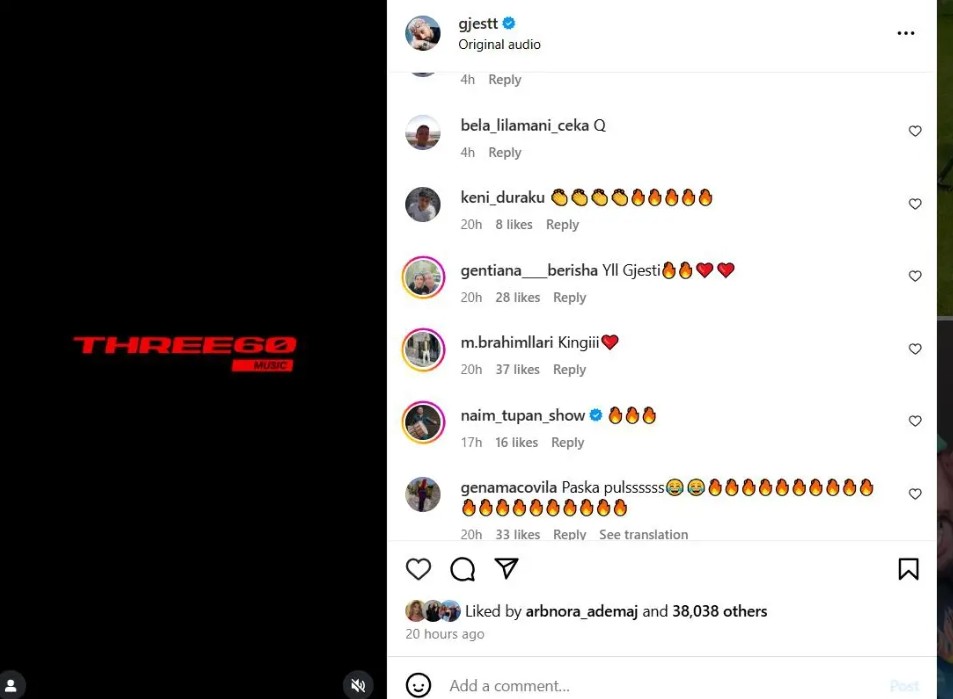Like genamacovila's comment heart

[x=915, y=494]
